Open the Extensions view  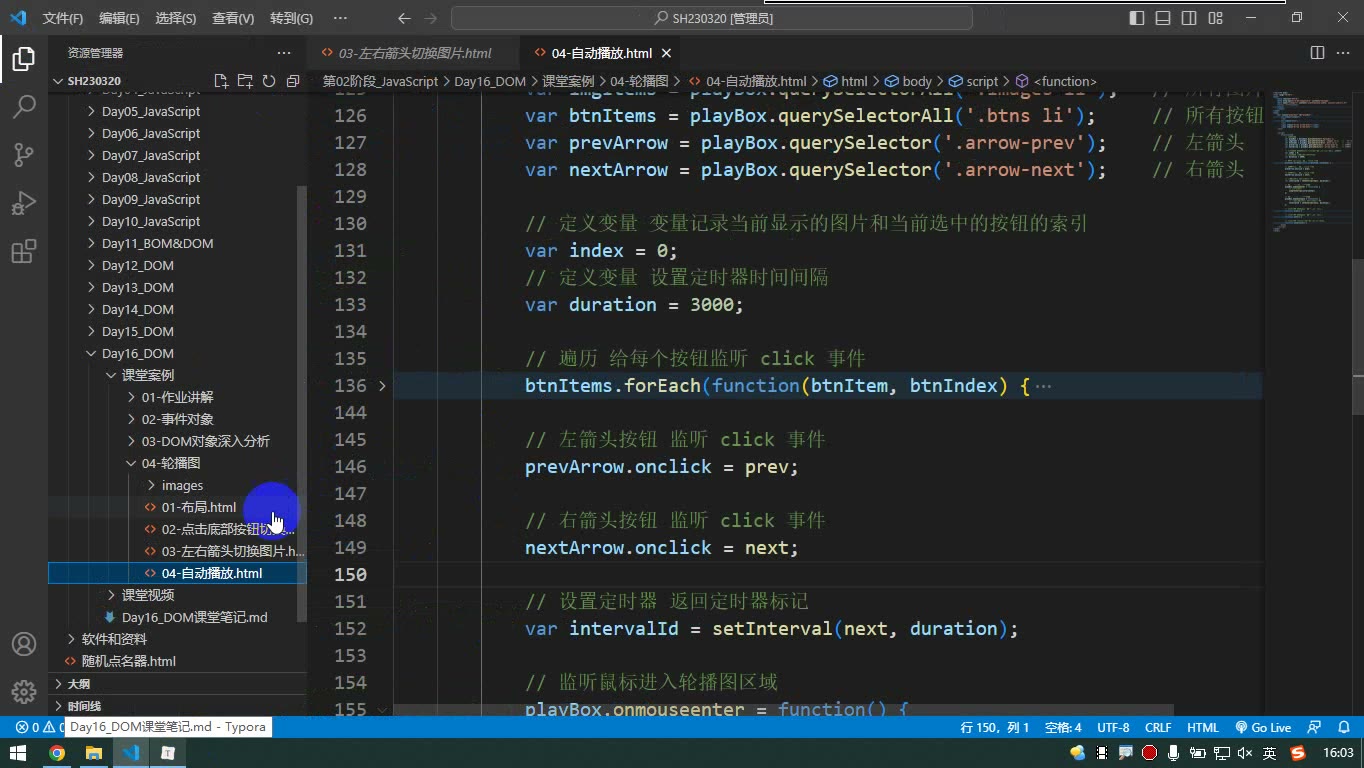pyautogui.click(x=24, y=251)
